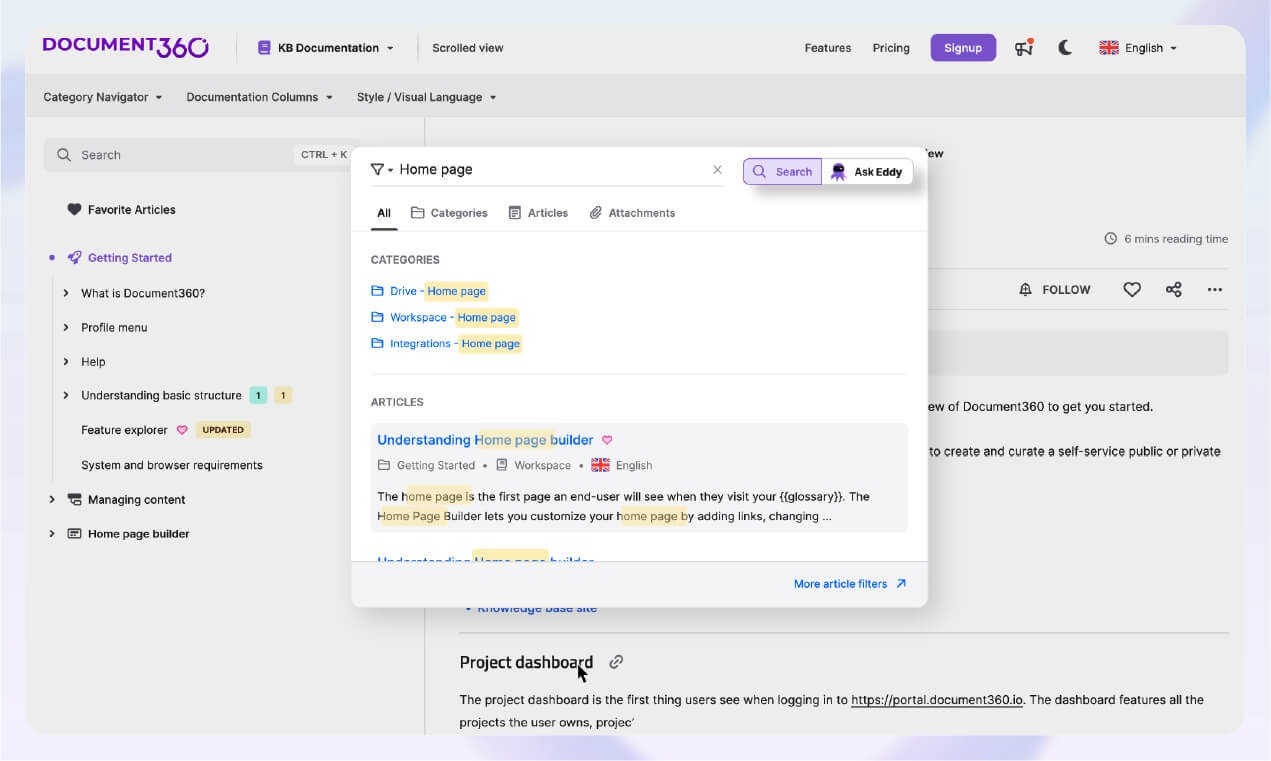Select the Search mode button

(782, 172)
